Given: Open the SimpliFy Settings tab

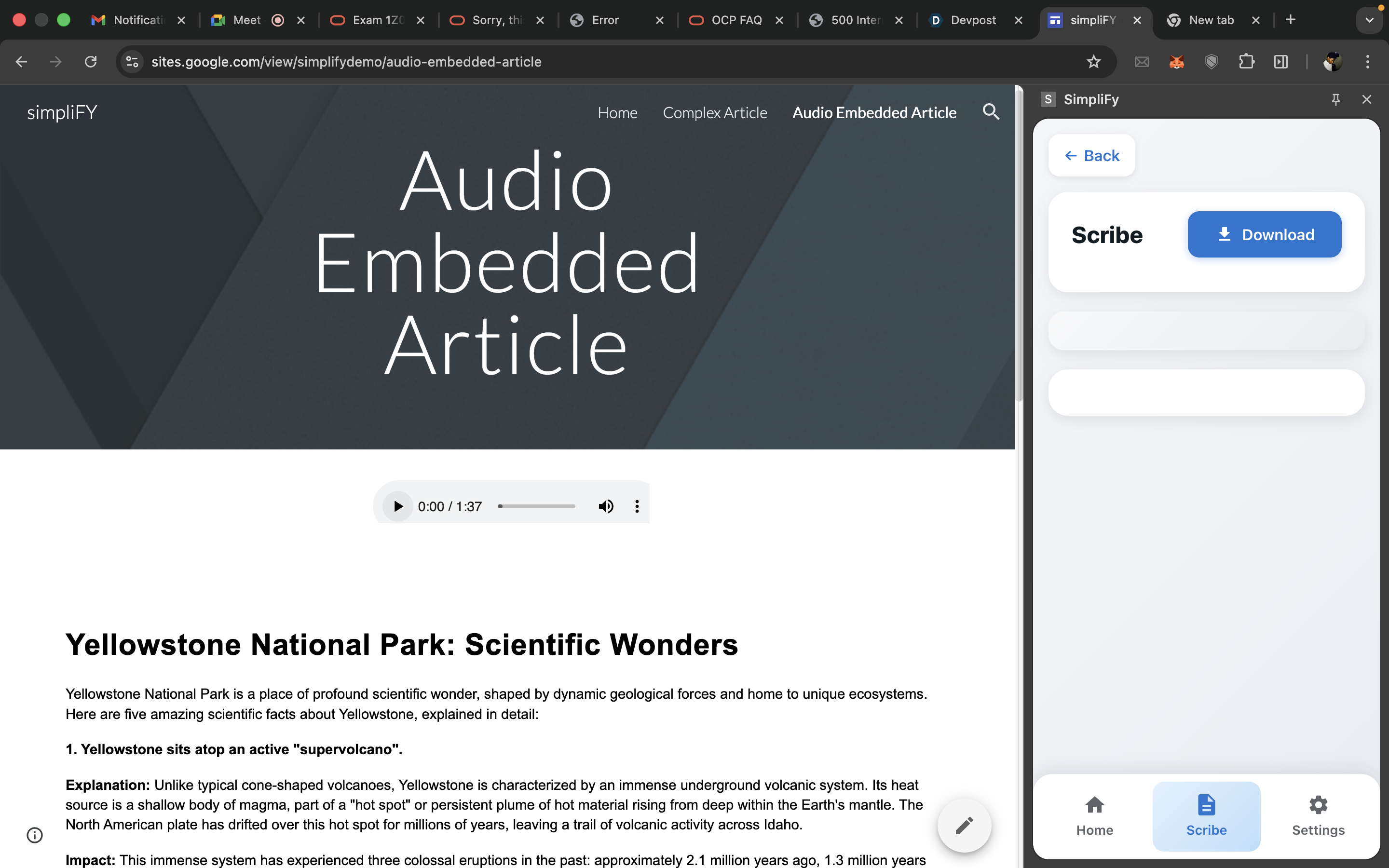Looking at the screenshot, I should tap(1318, 816).
